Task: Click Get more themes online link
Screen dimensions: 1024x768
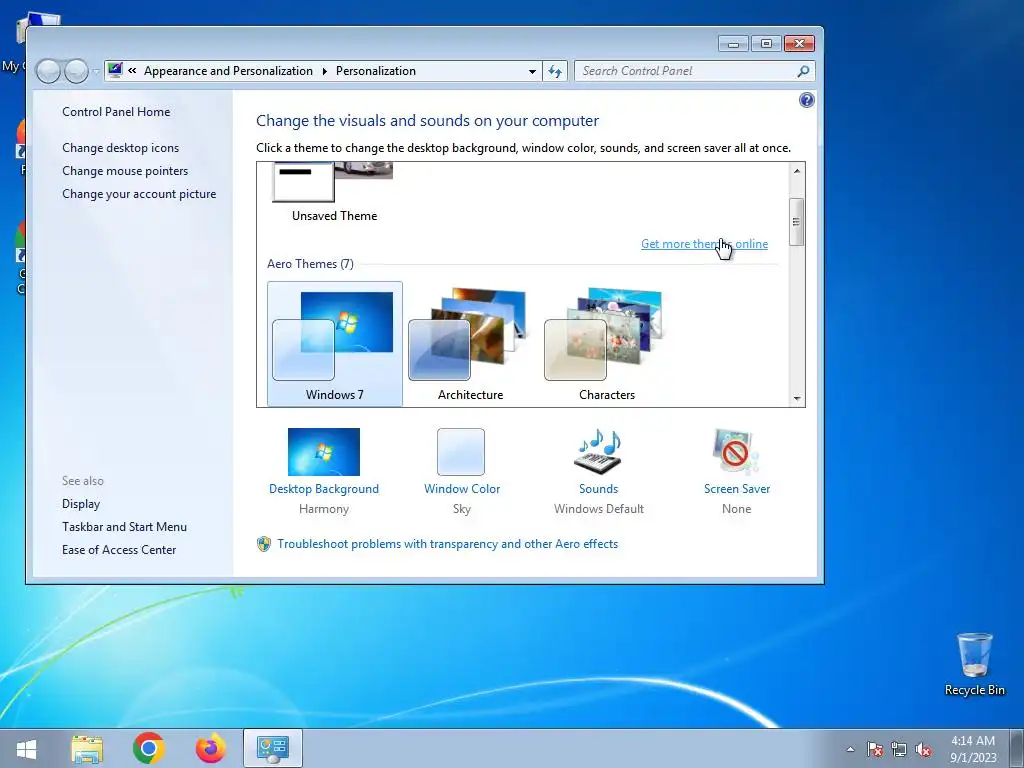Action: coord(704,244)
